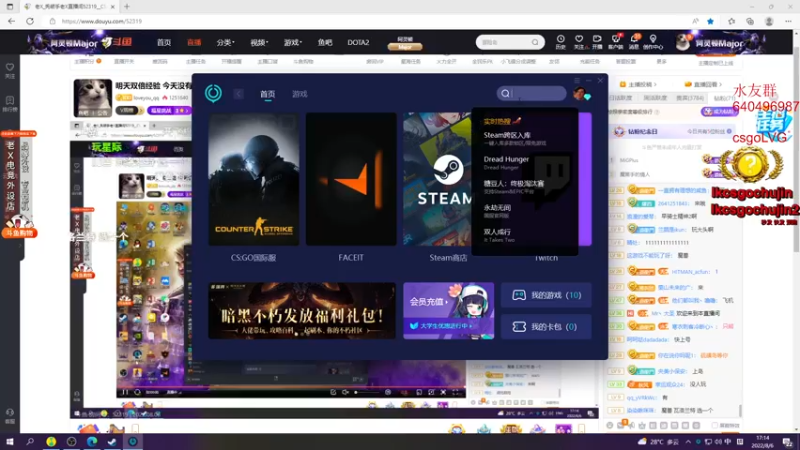Click the launcher's teal power logo
This screenshot has height=450, width=800.
point(213,93)
